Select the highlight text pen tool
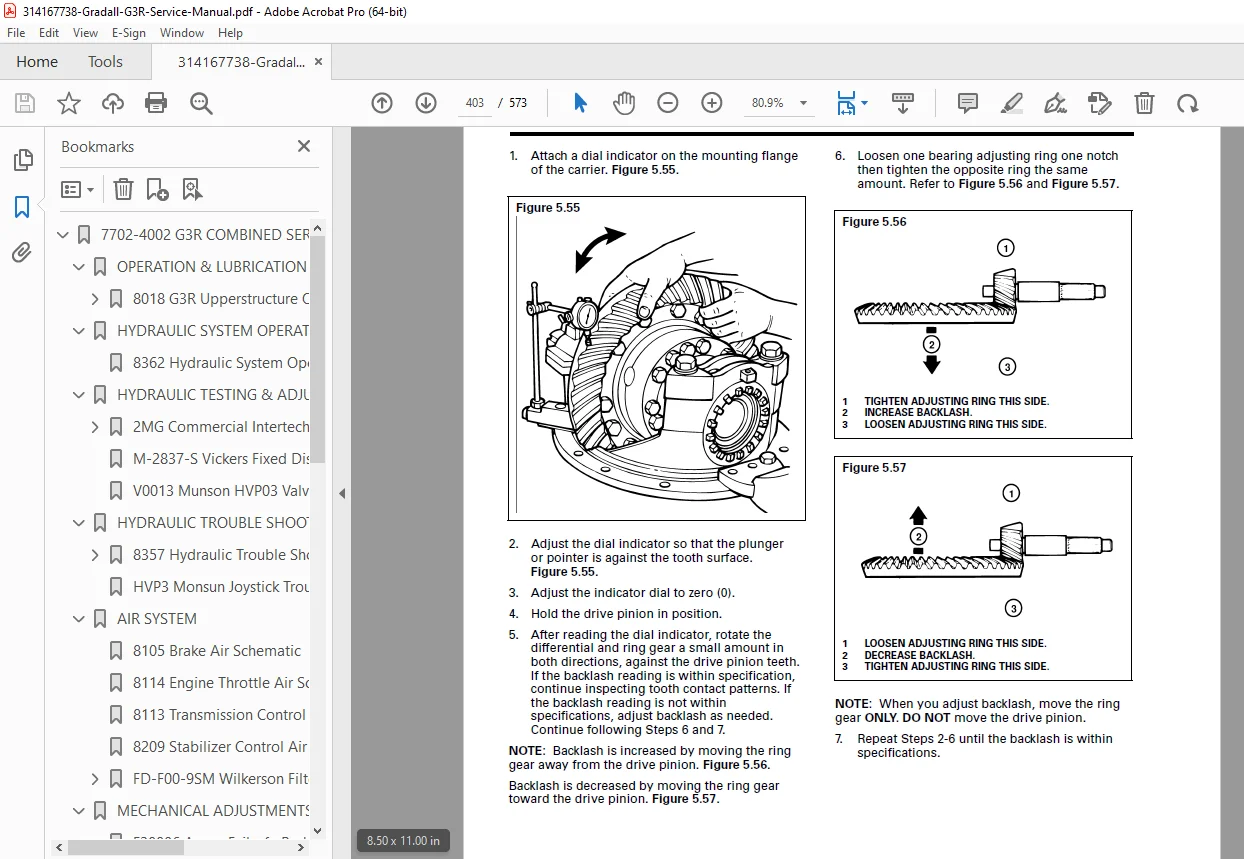Image resolution: width=1244 pixels, height=859 pixels. (x=1011, y=103)
